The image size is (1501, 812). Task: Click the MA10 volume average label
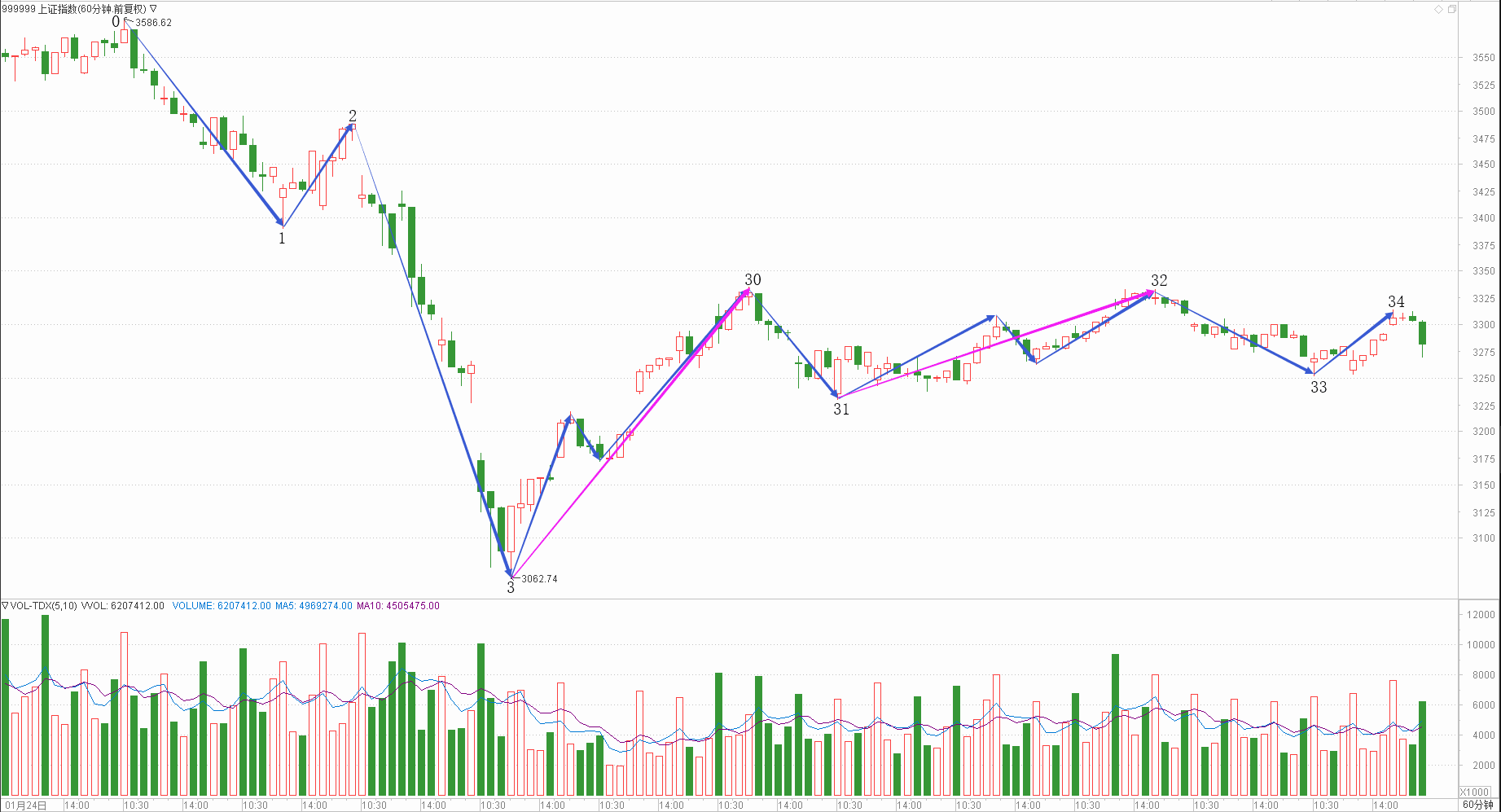click(x=397, y=606)
